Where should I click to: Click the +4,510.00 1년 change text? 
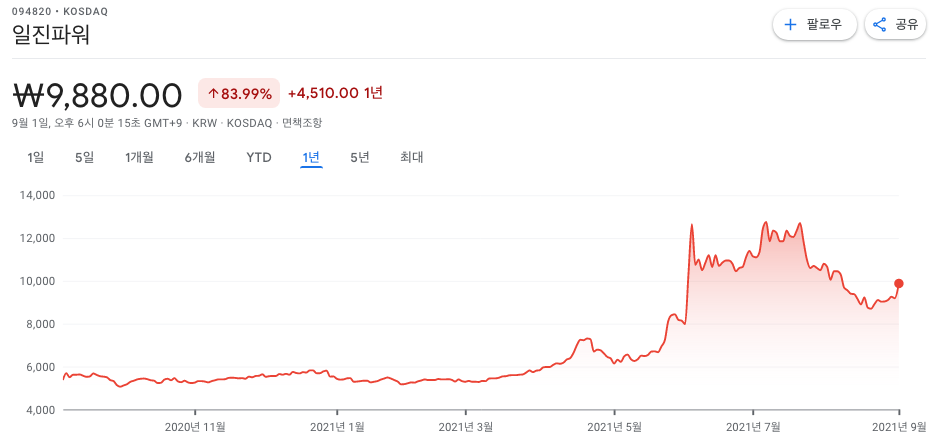click(x=335, y=93)
